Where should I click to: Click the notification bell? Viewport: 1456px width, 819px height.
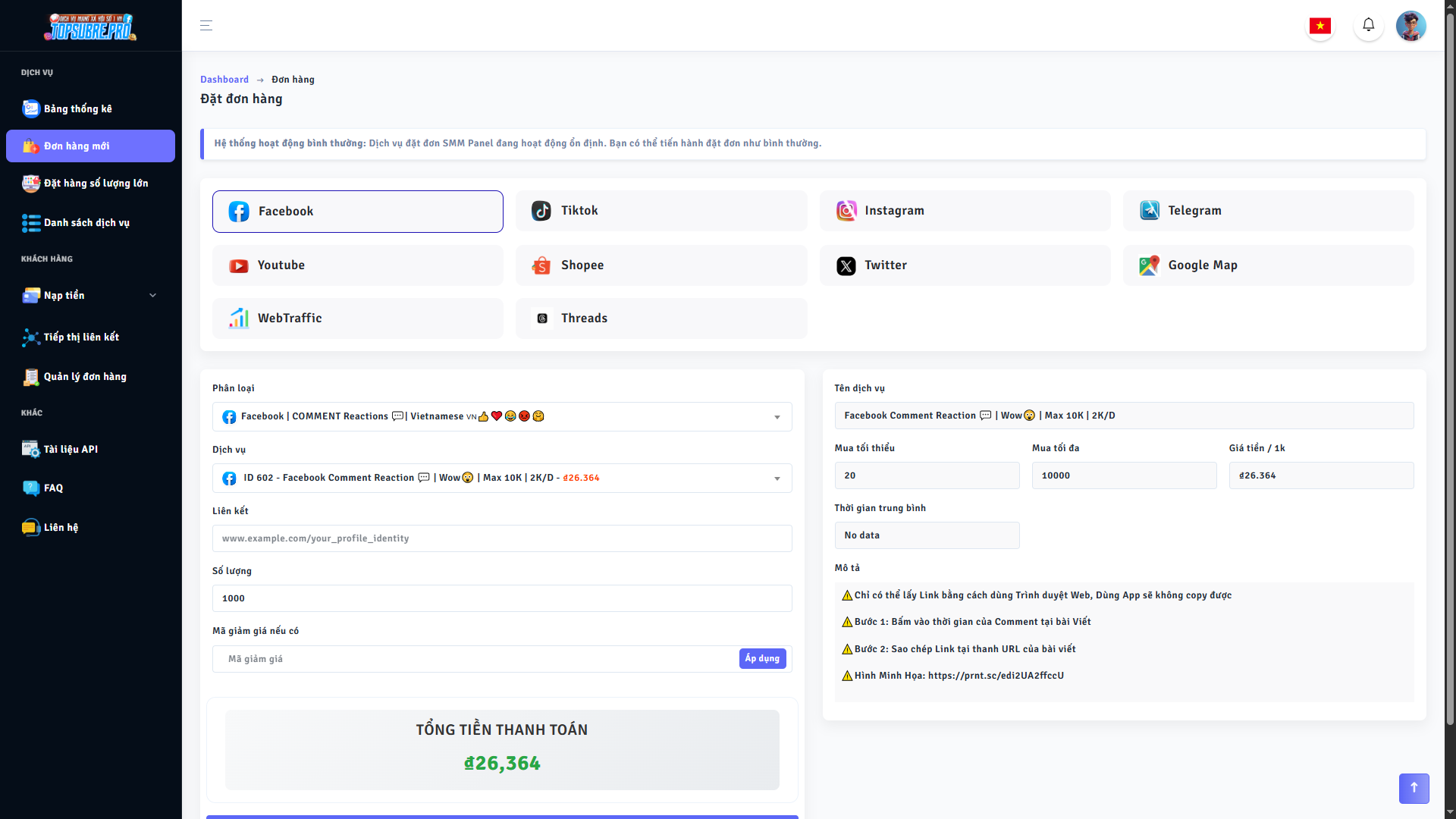point(1368,25)
